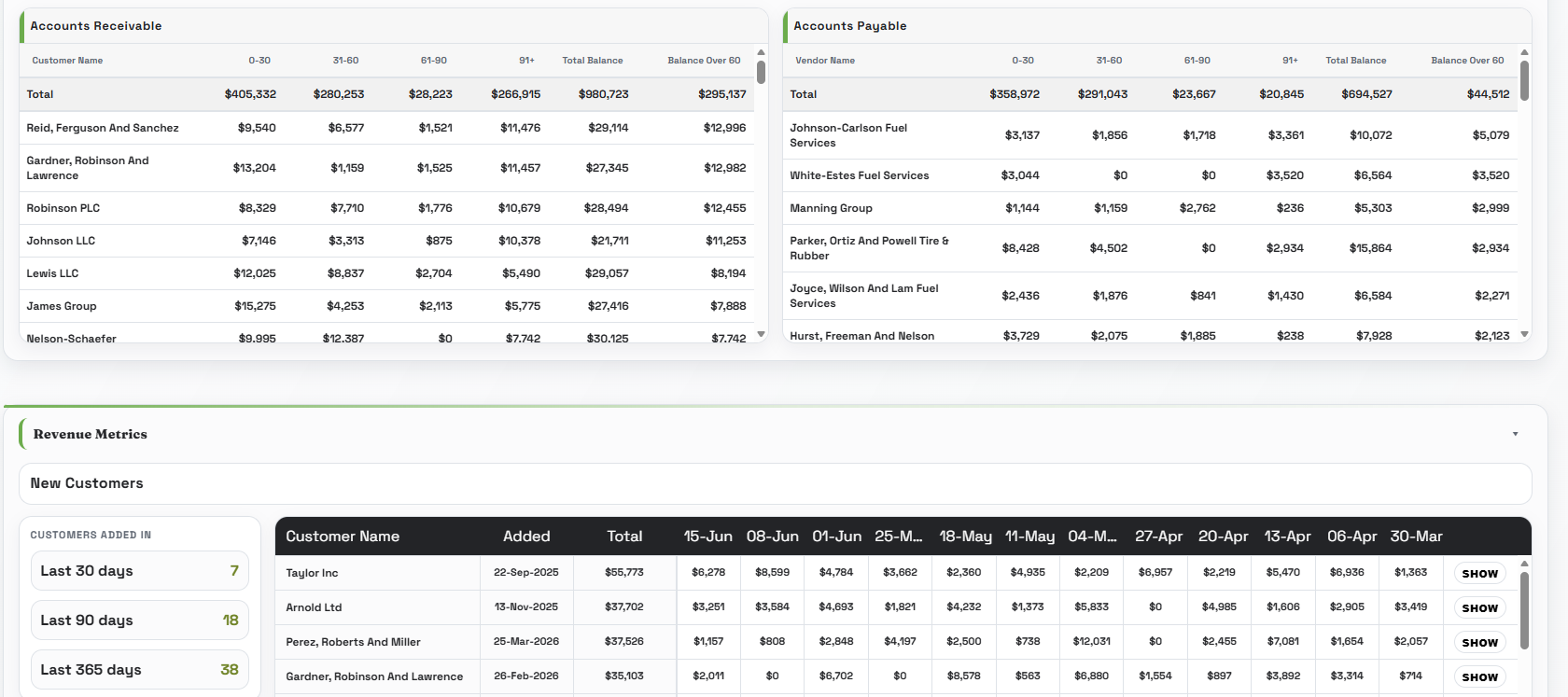The image size is (1568, 697).
Task: Select Parker, Ortiz And Powell Tire & Rubber
Action: pyautogui.click(x=1150, y=248)
